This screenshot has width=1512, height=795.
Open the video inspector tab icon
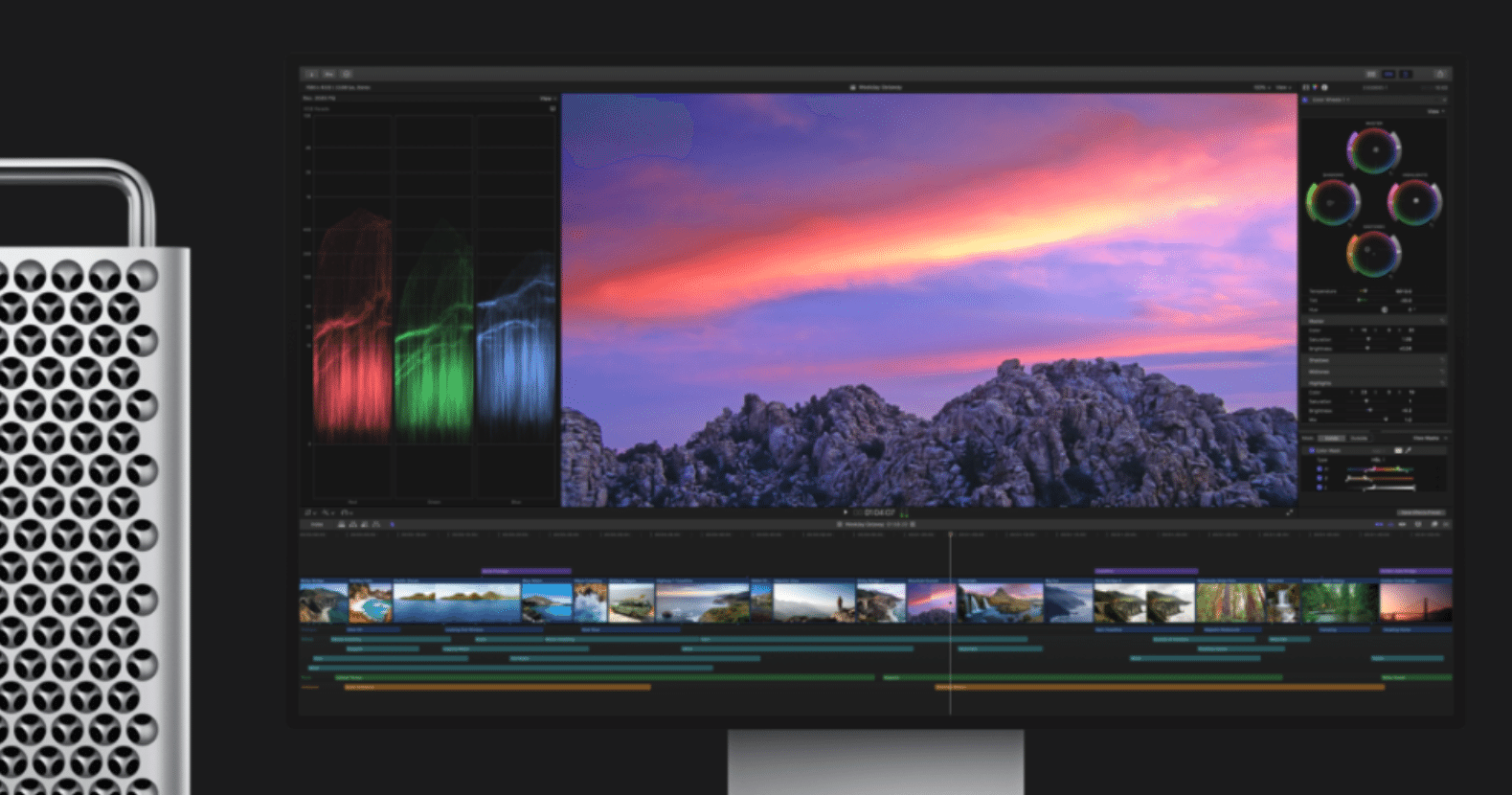coord(1305,87)
